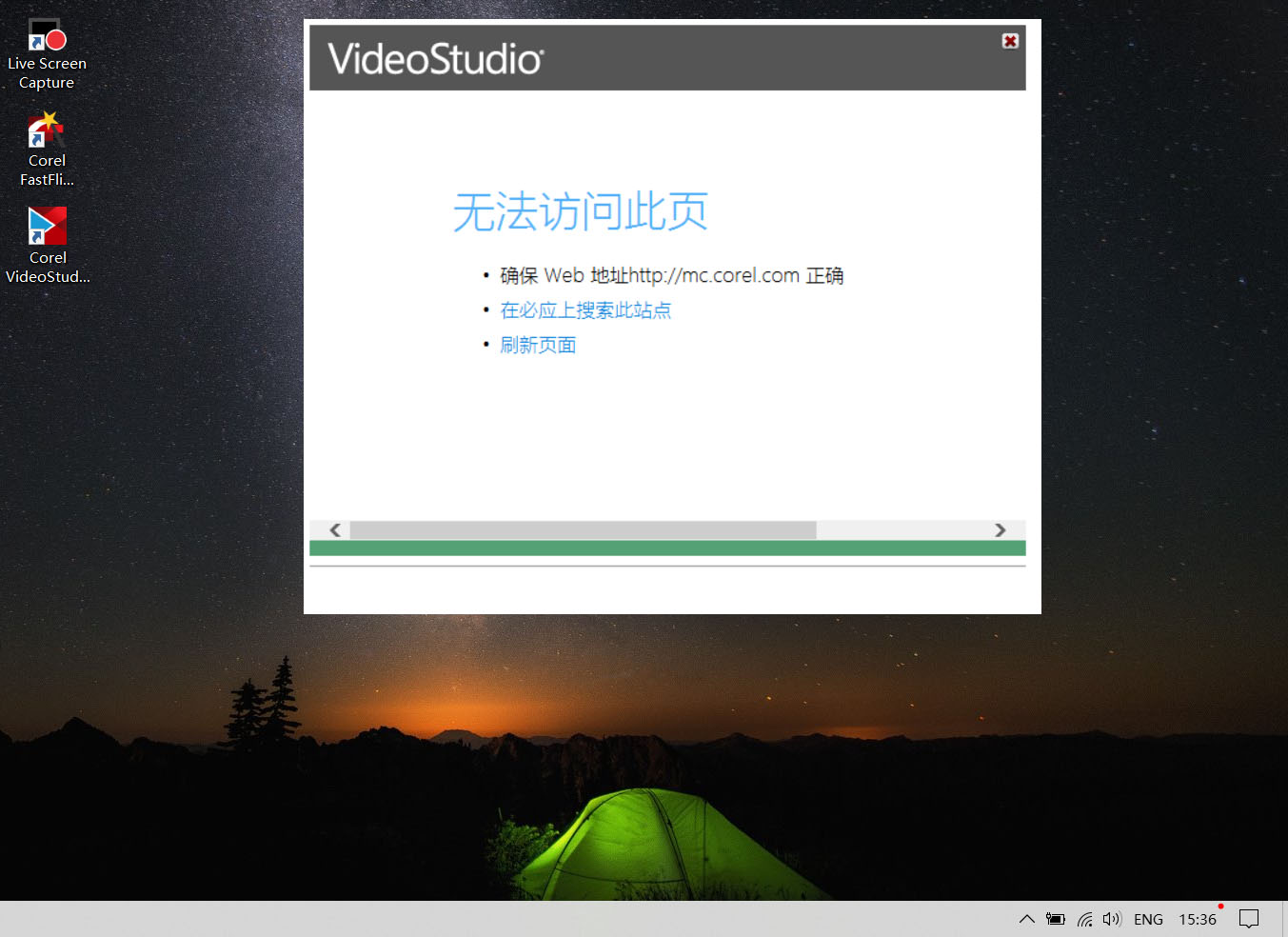1288x937 pixels.
Task: Click the mc.corel.com address text
Action: coord(714,275)
